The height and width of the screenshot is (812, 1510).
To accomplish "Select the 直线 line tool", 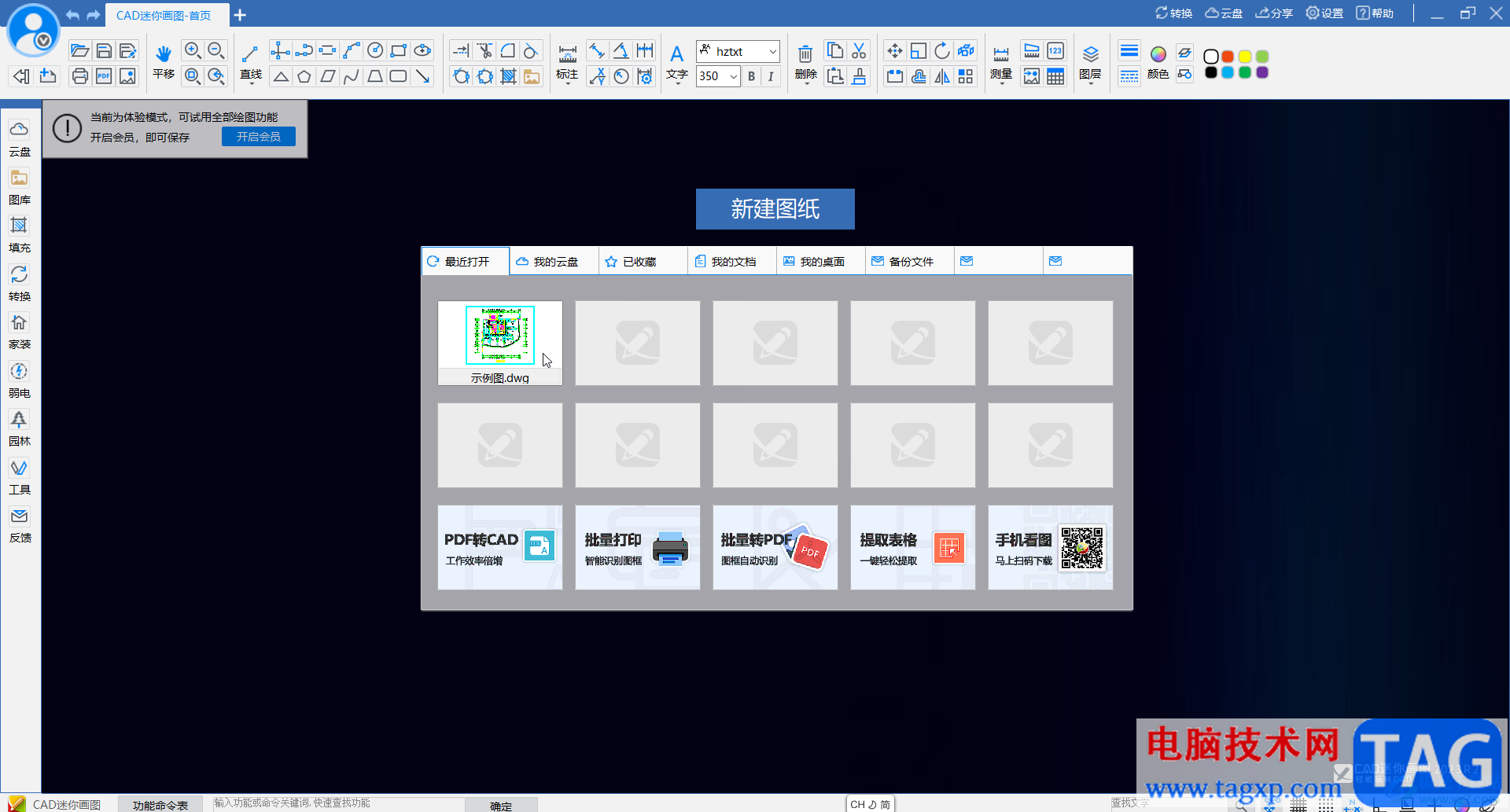I will pyautogui.click(x=251, y=62).
